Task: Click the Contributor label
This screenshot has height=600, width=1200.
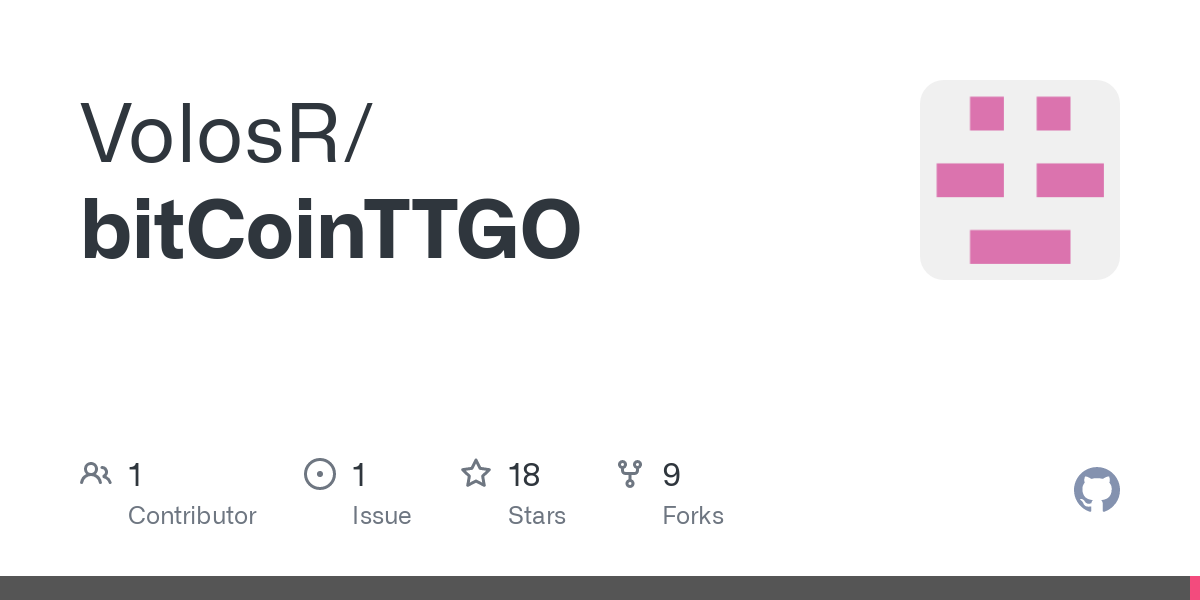Action: pos(192,516)
